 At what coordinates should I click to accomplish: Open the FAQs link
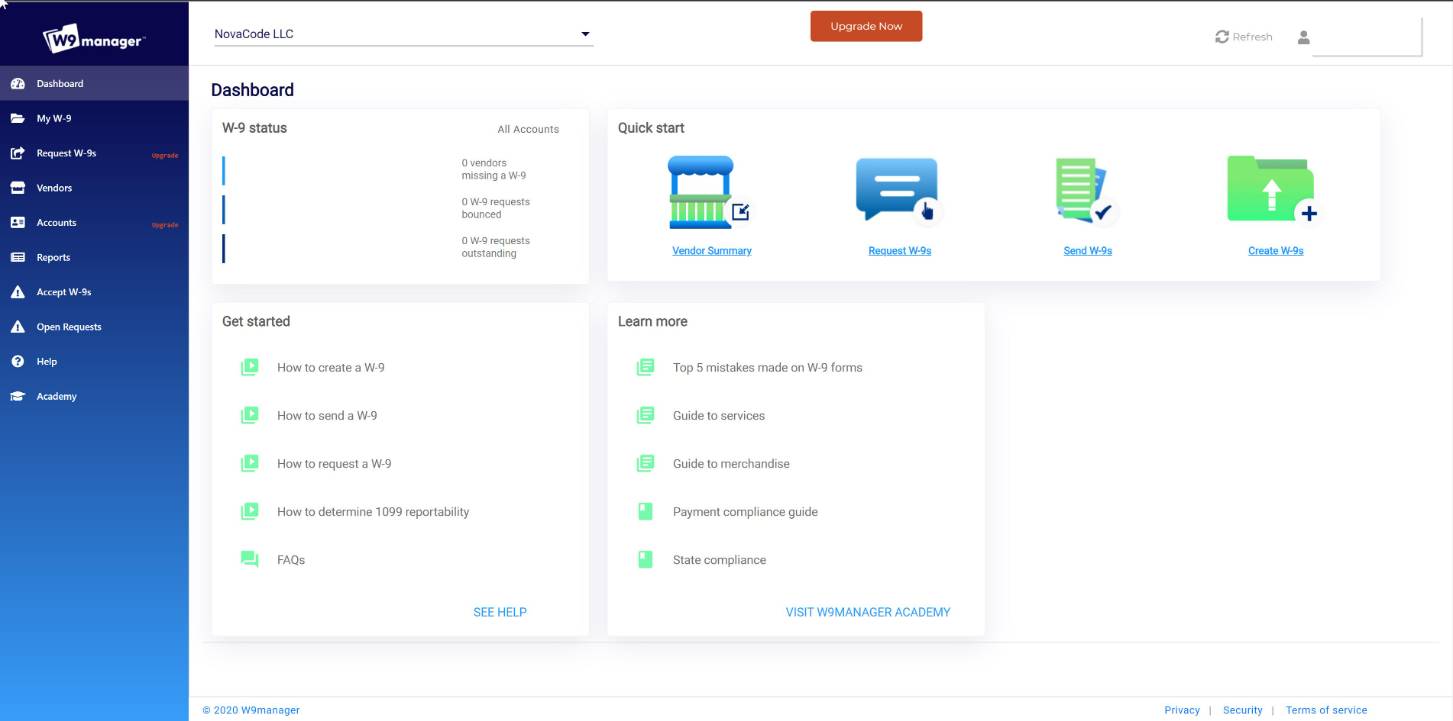[291, 560]
